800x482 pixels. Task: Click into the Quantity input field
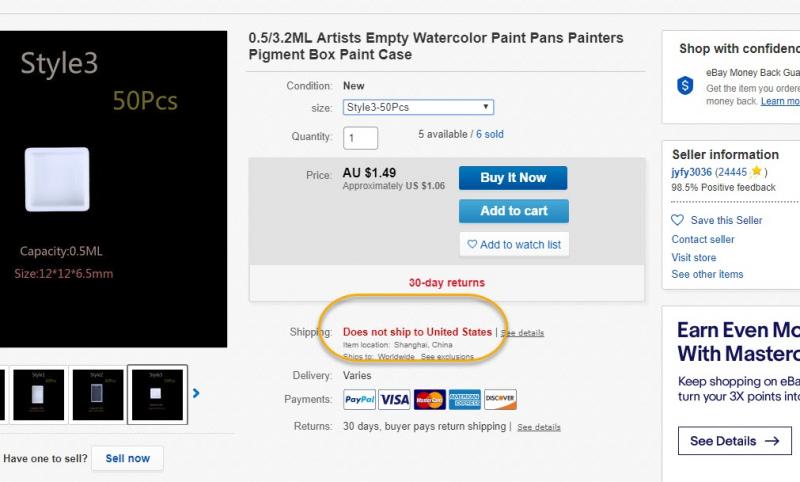tap(360, 138)
